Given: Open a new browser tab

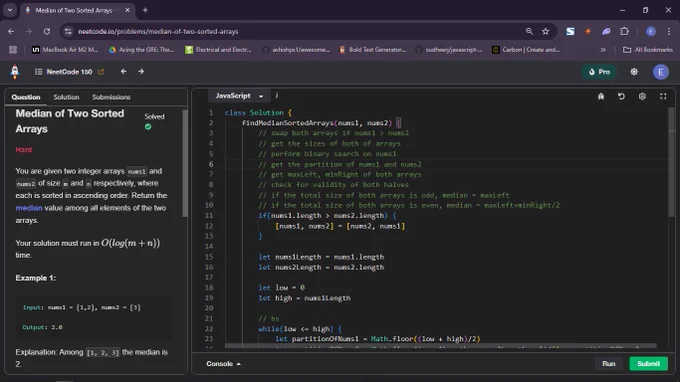Looking at the screenshot, I should coord(145,10).
